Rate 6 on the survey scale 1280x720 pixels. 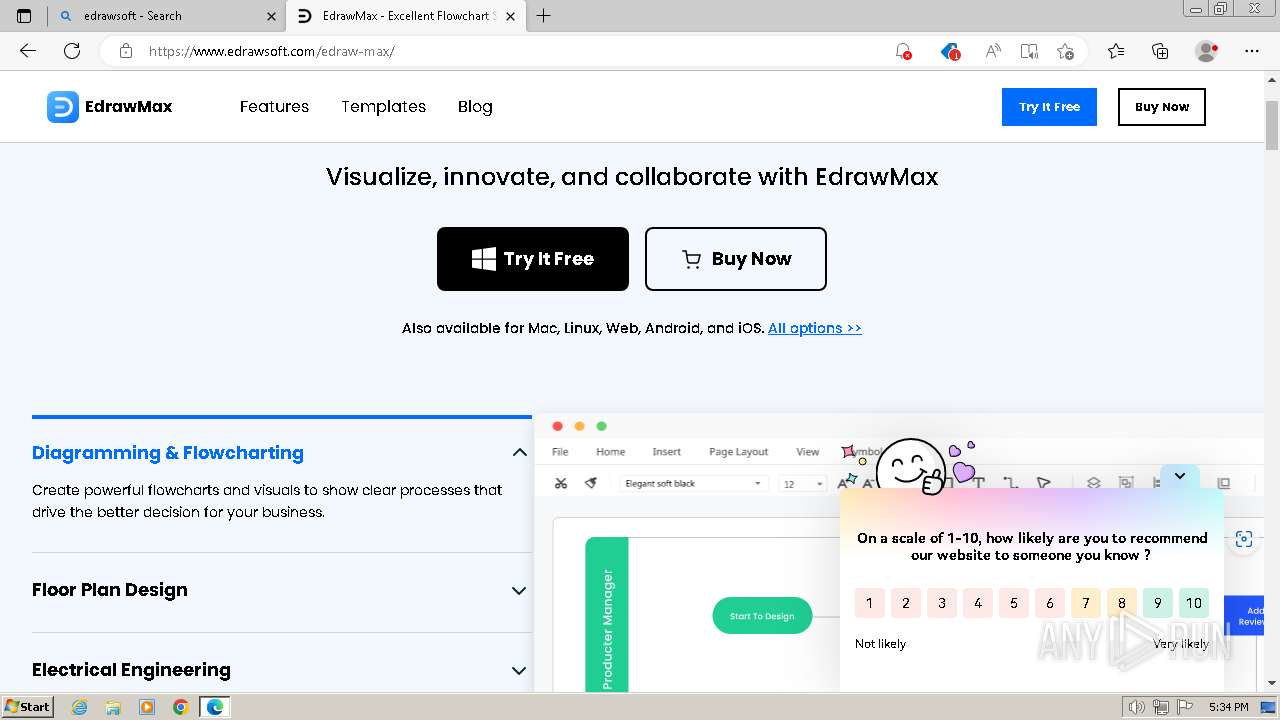1049,603
